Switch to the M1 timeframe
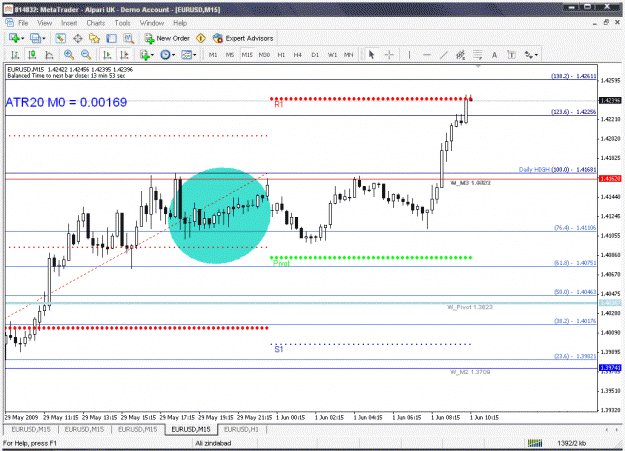Image resolution: width=625 pixels, height=451 pixels. click(213, 55)
